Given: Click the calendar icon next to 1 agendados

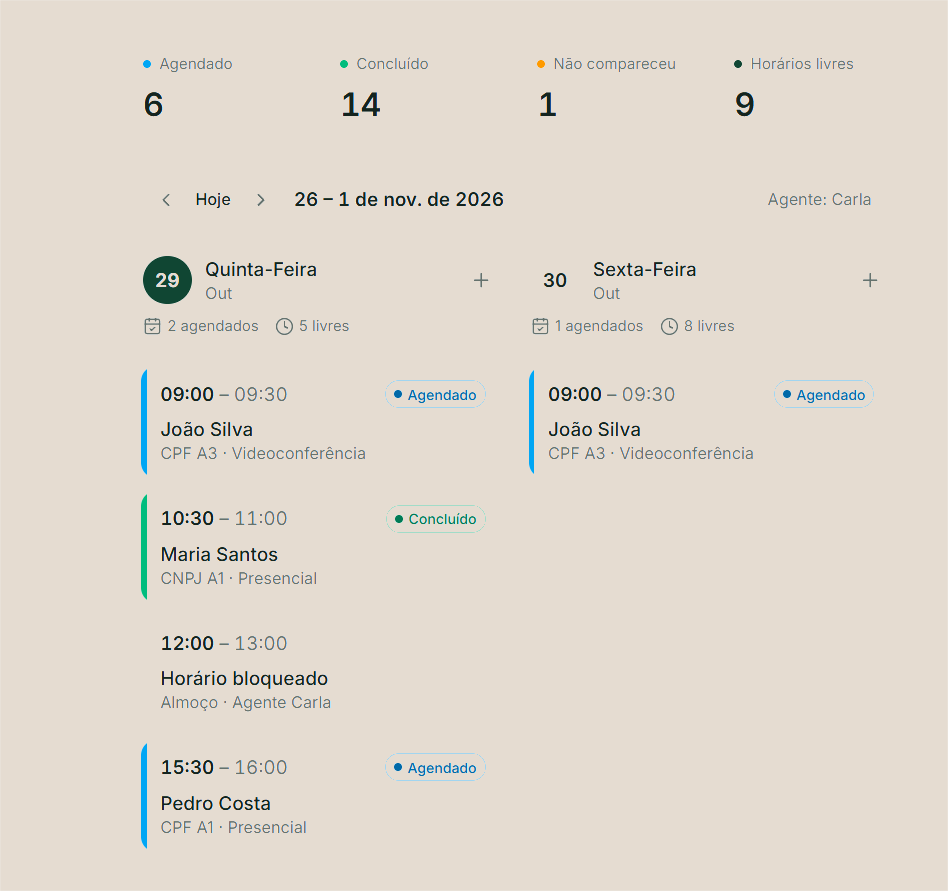Looking at the screenshot, I should click(540, 326).
